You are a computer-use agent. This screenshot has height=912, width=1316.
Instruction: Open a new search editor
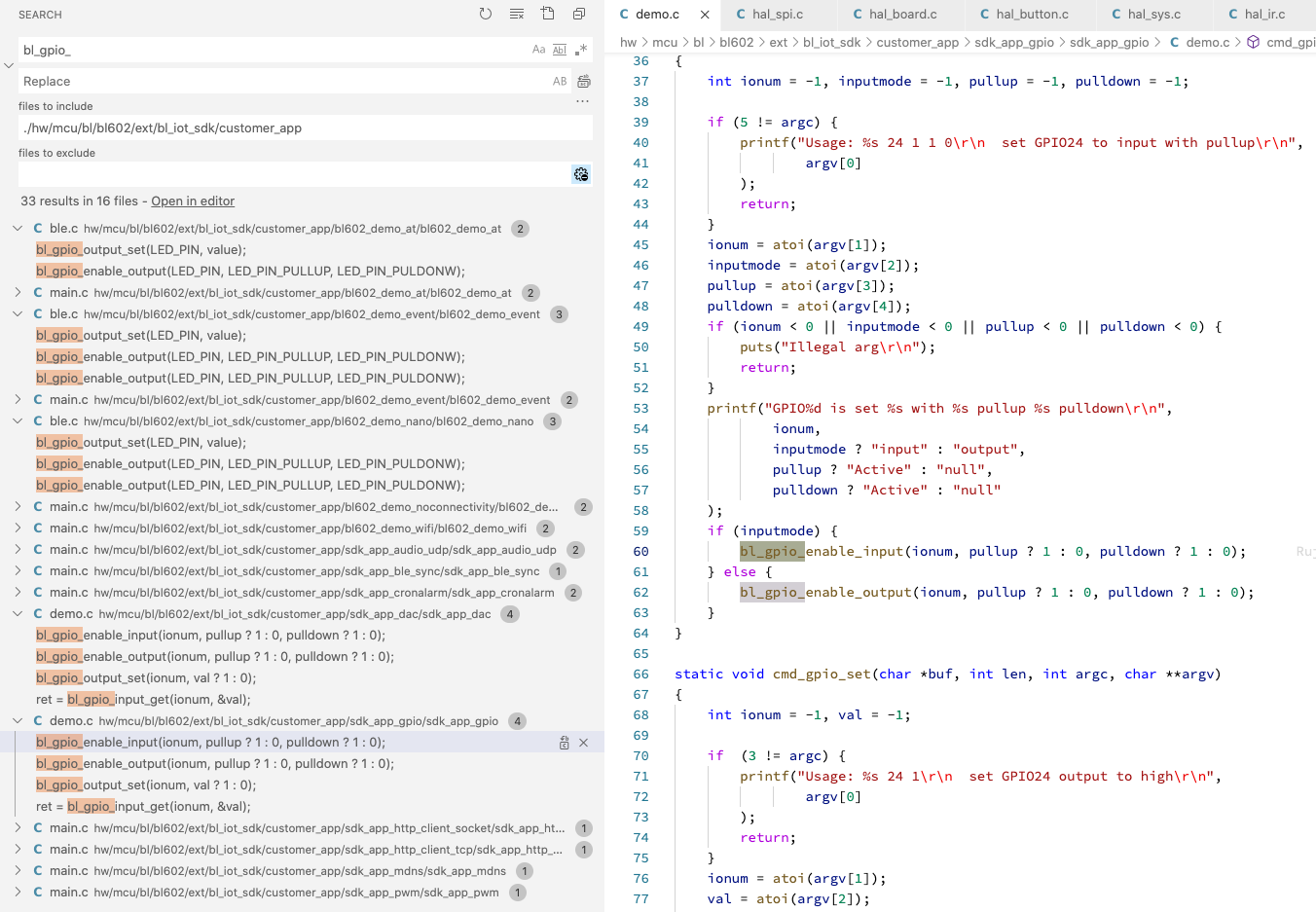tap(548, 15)
